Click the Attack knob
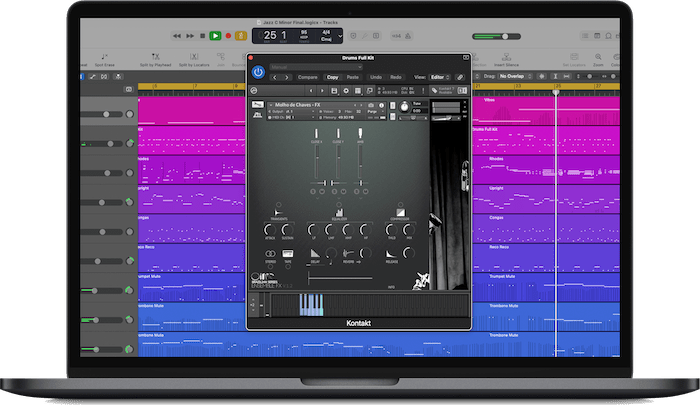Screen dimensions: 700x405 270,230
